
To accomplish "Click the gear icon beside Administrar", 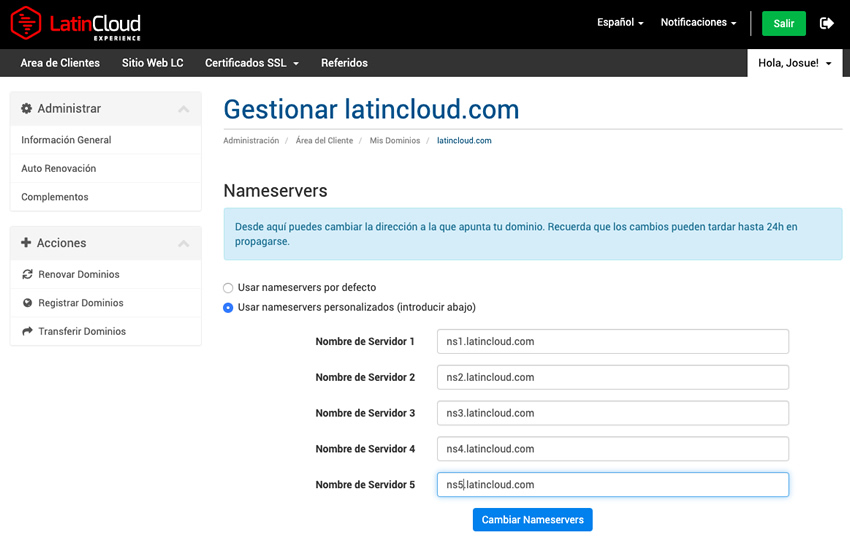I will pos(26,108).
